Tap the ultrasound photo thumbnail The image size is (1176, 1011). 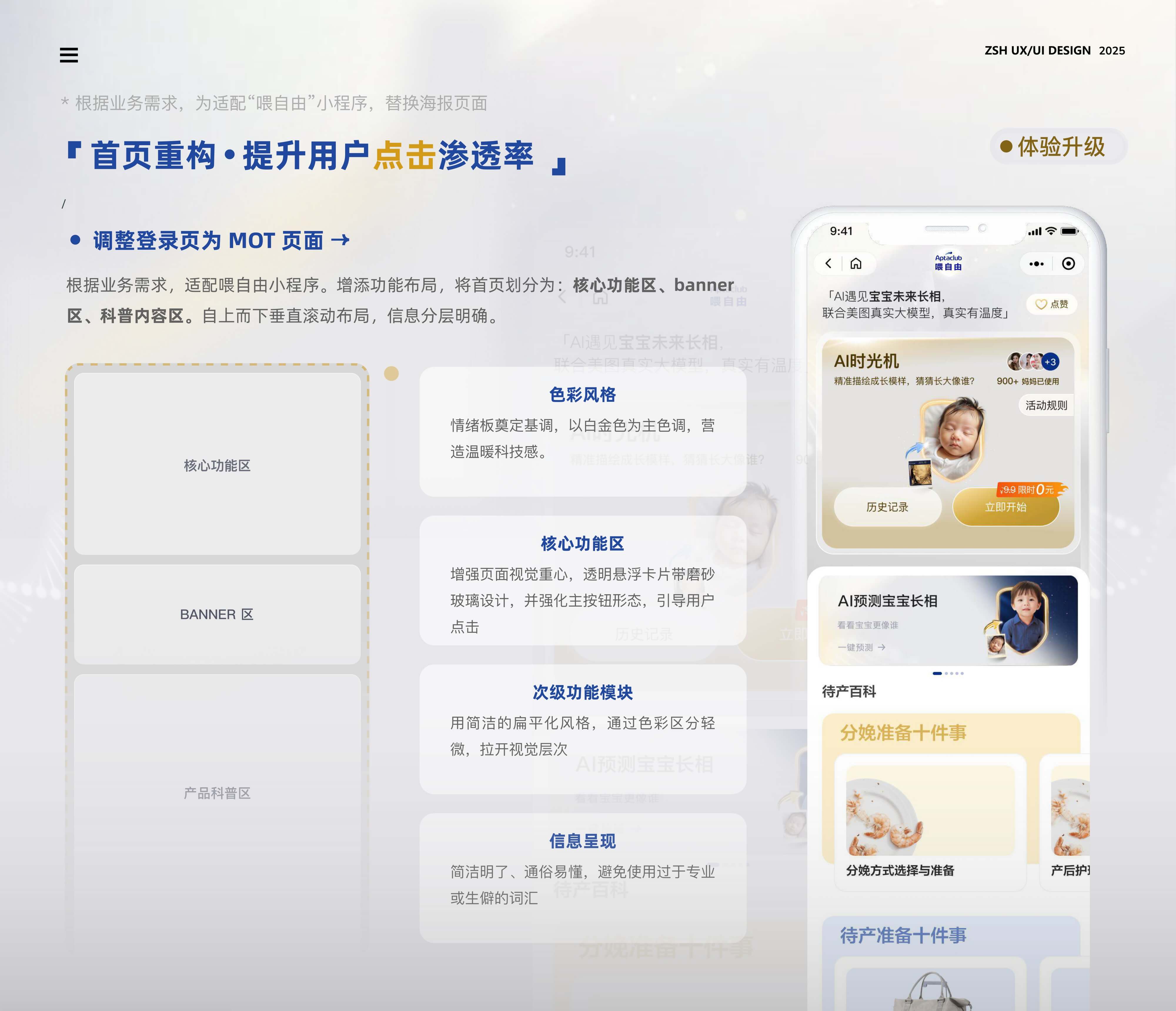tap(919, 473)
